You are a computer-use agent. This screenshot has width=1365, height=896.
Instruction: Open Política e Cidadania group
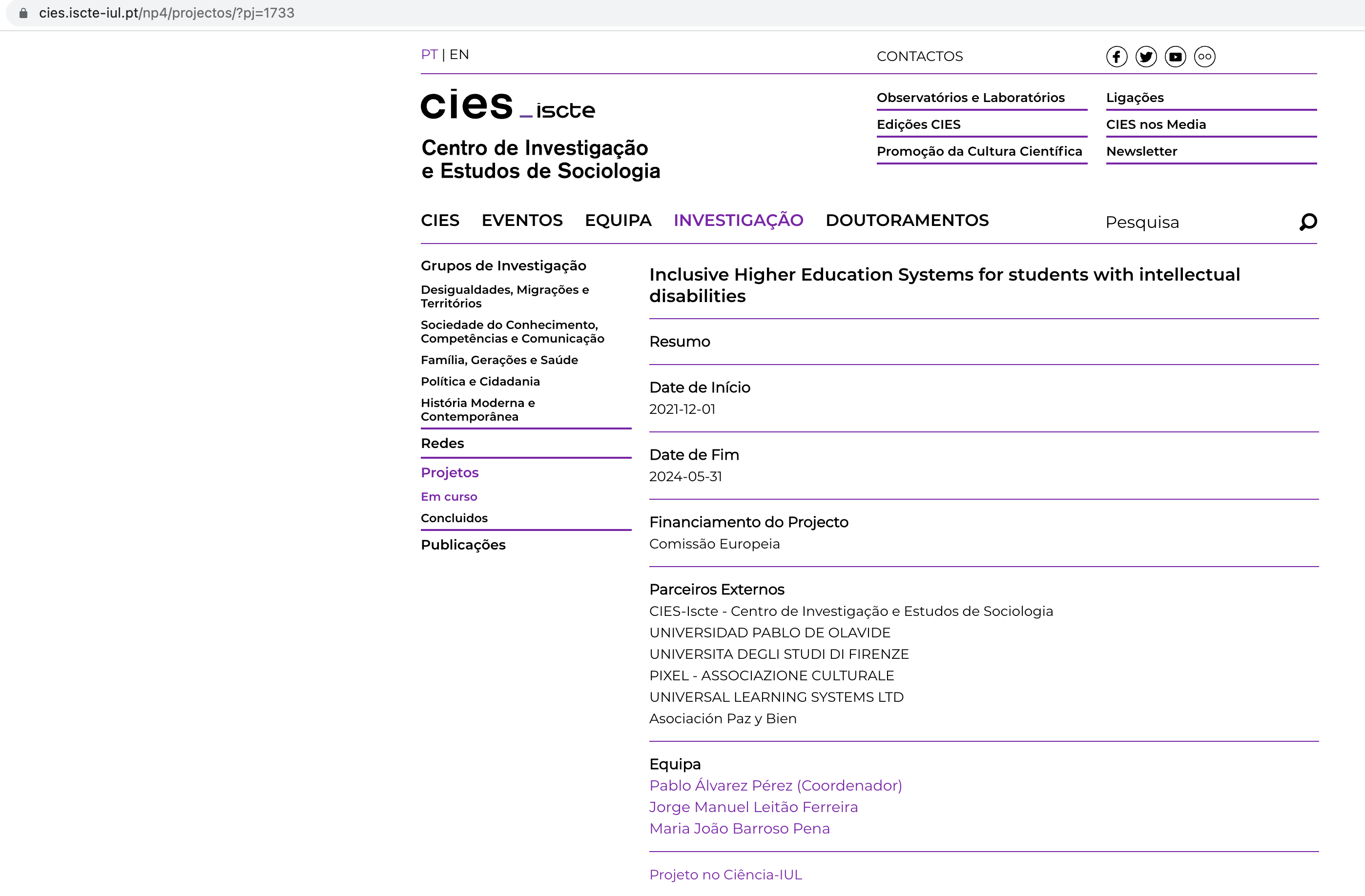480,381
